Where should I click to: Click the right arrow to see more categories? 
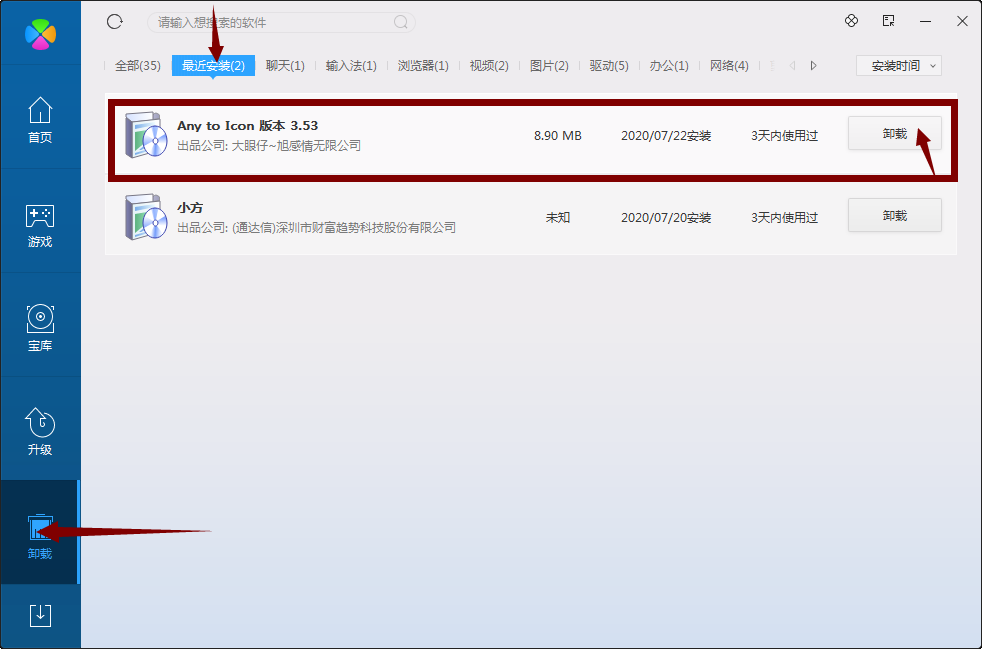click(813, 65)
